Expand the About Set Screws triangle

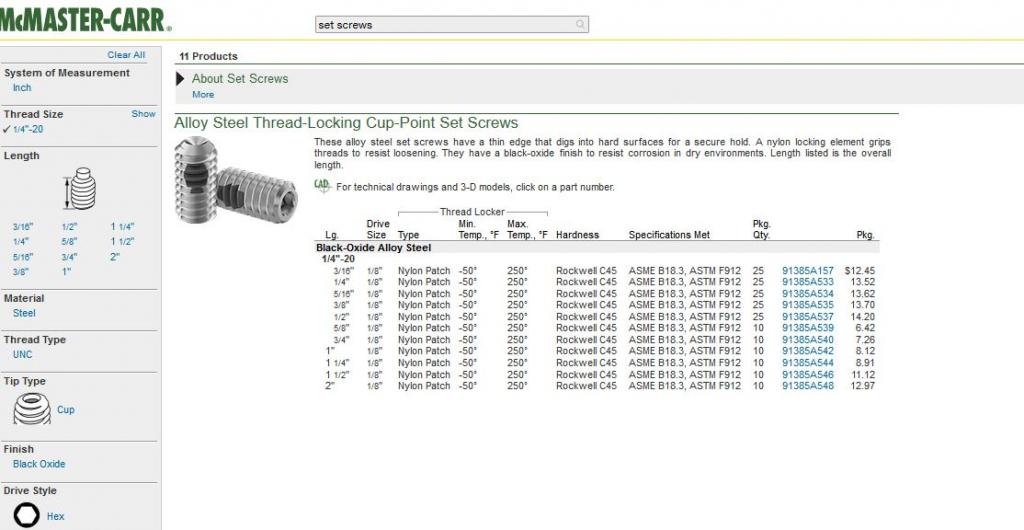(180, 79)
